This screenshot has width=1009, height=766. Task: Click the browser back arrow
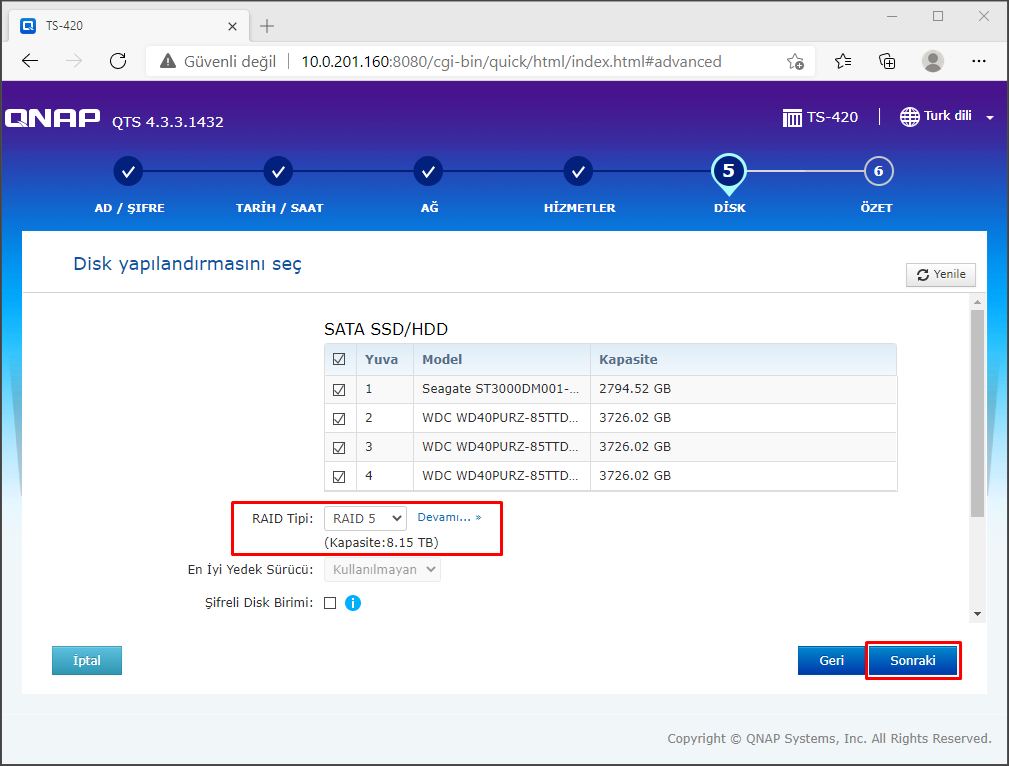(30, 61)
